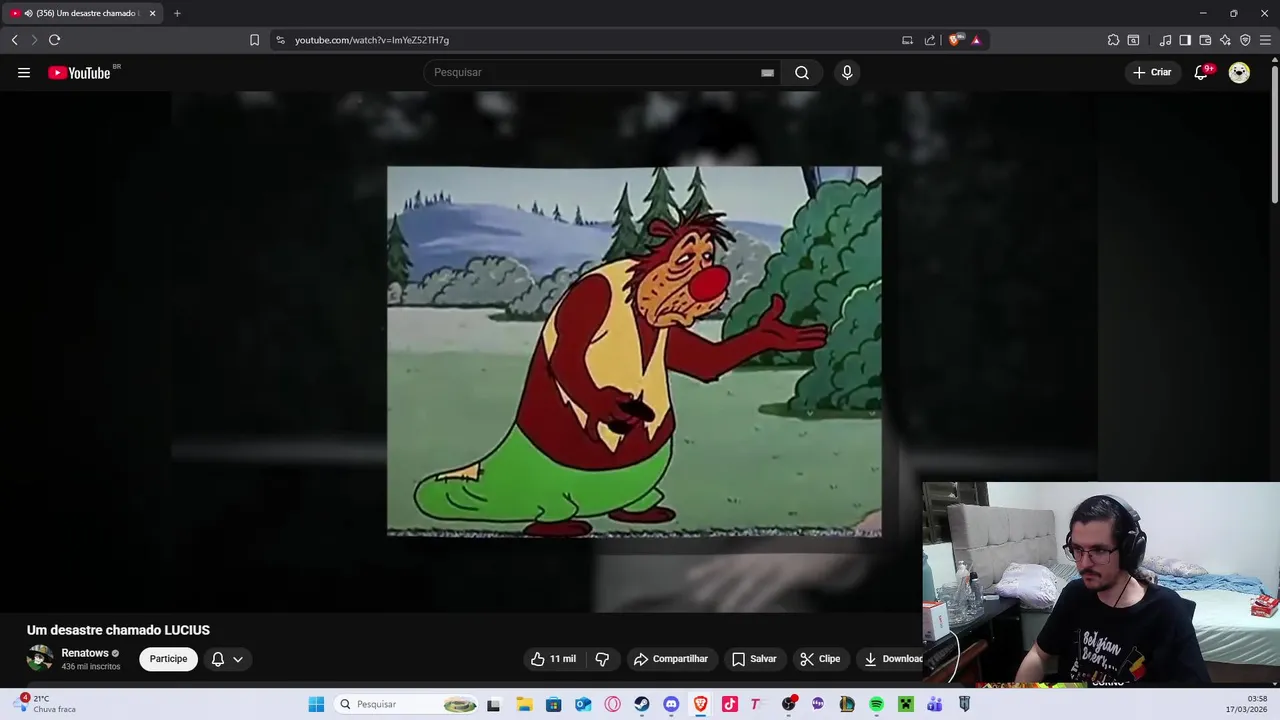Open Minecraft from taskbar
Screen dimensions: 1280x720
pos(905,704)
